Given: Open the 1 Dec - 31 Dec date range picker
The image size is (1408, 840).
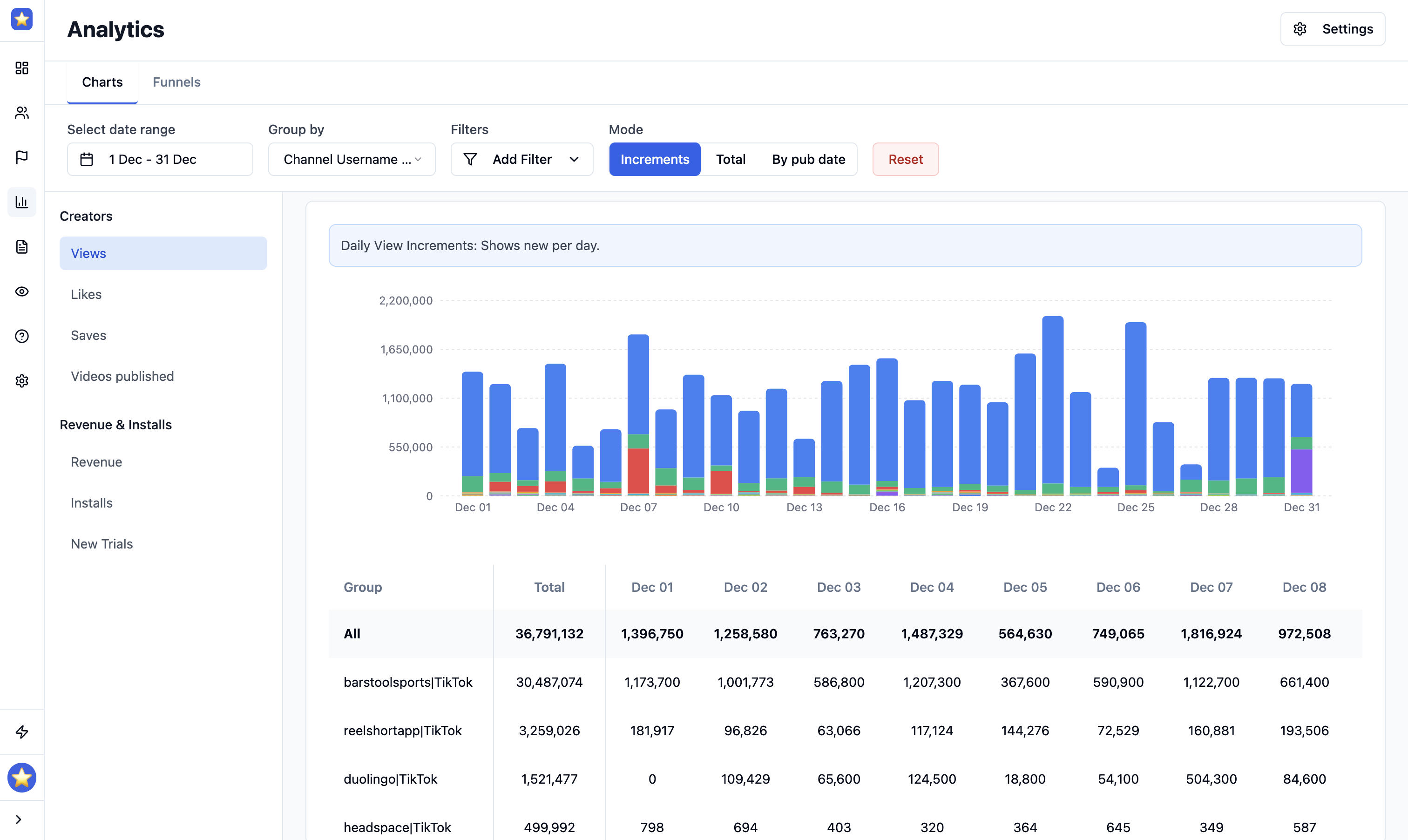Looking at the screenshot, I should click(160, 160).
